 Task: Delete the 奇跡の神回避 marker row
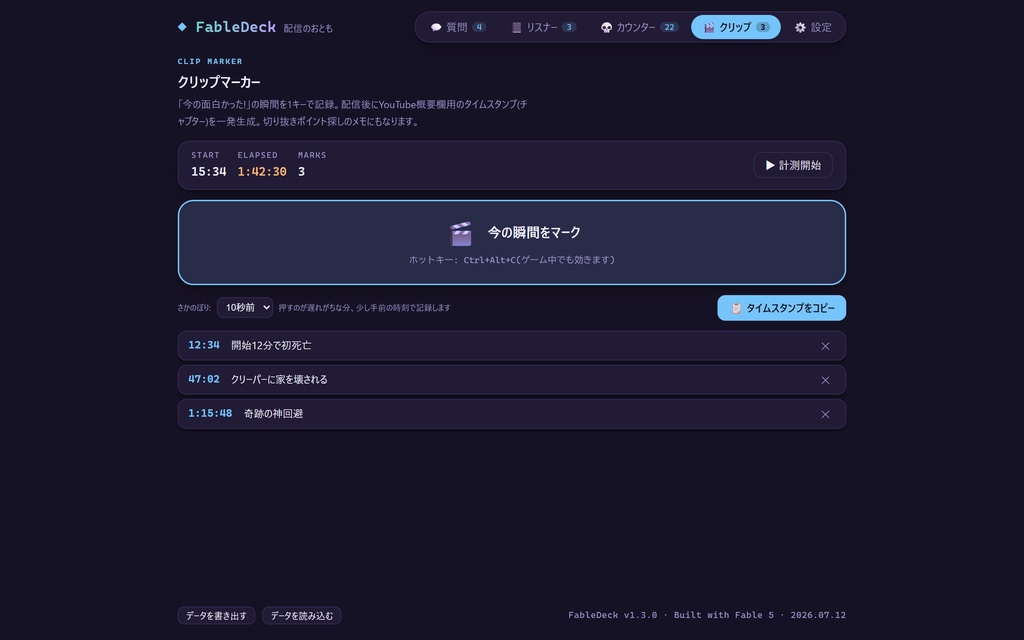click(x=825, y=414)
